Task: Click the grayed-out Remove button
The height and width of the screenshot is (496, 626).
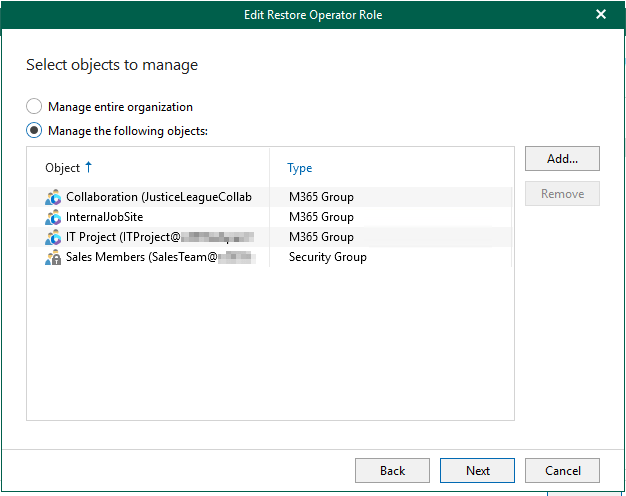Action: (x=562, y=194)
